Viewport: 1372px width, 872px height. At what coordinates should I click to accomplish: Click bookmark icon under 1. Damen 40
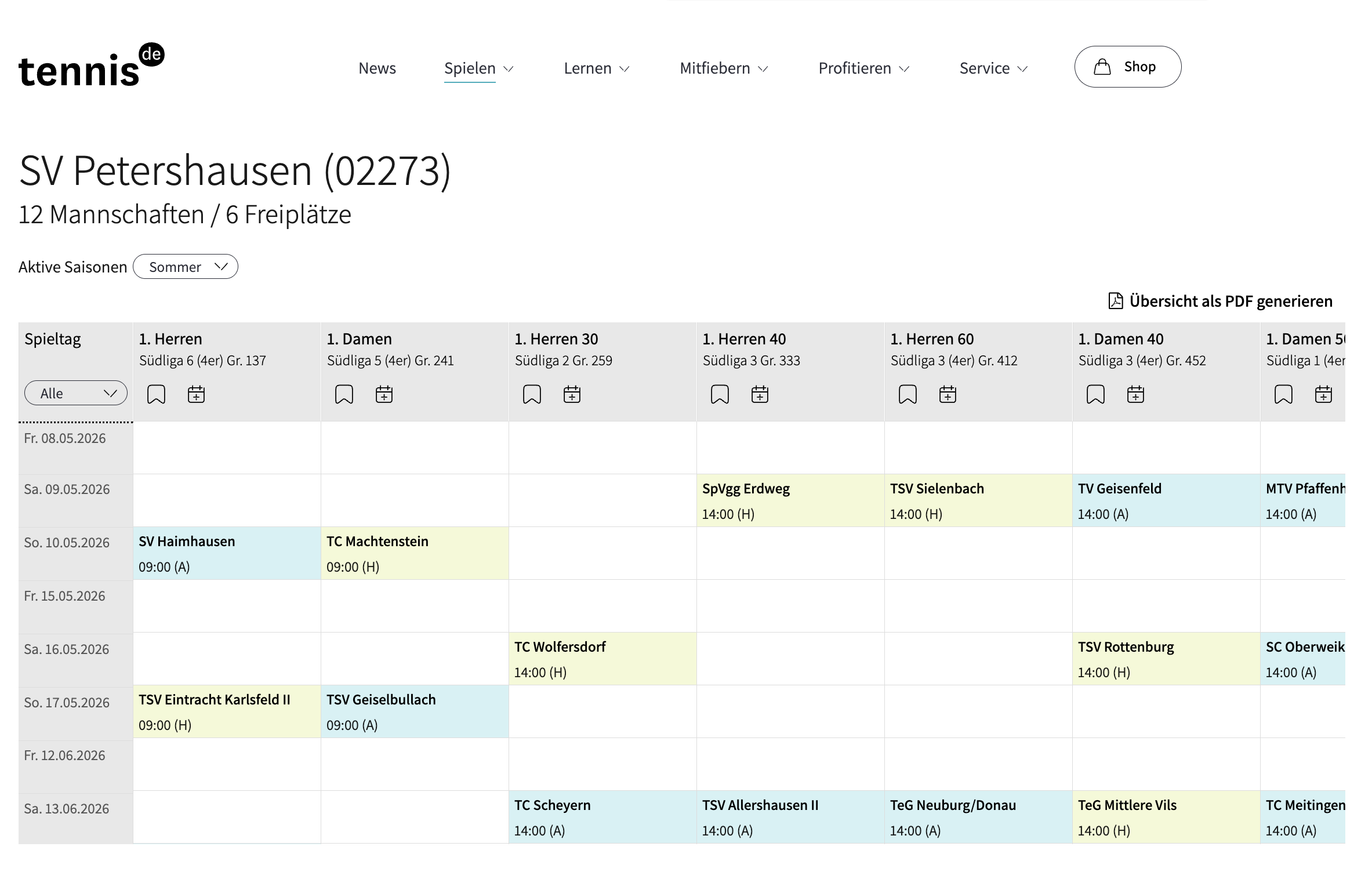pyautogui.click(x=1095, y=394)
